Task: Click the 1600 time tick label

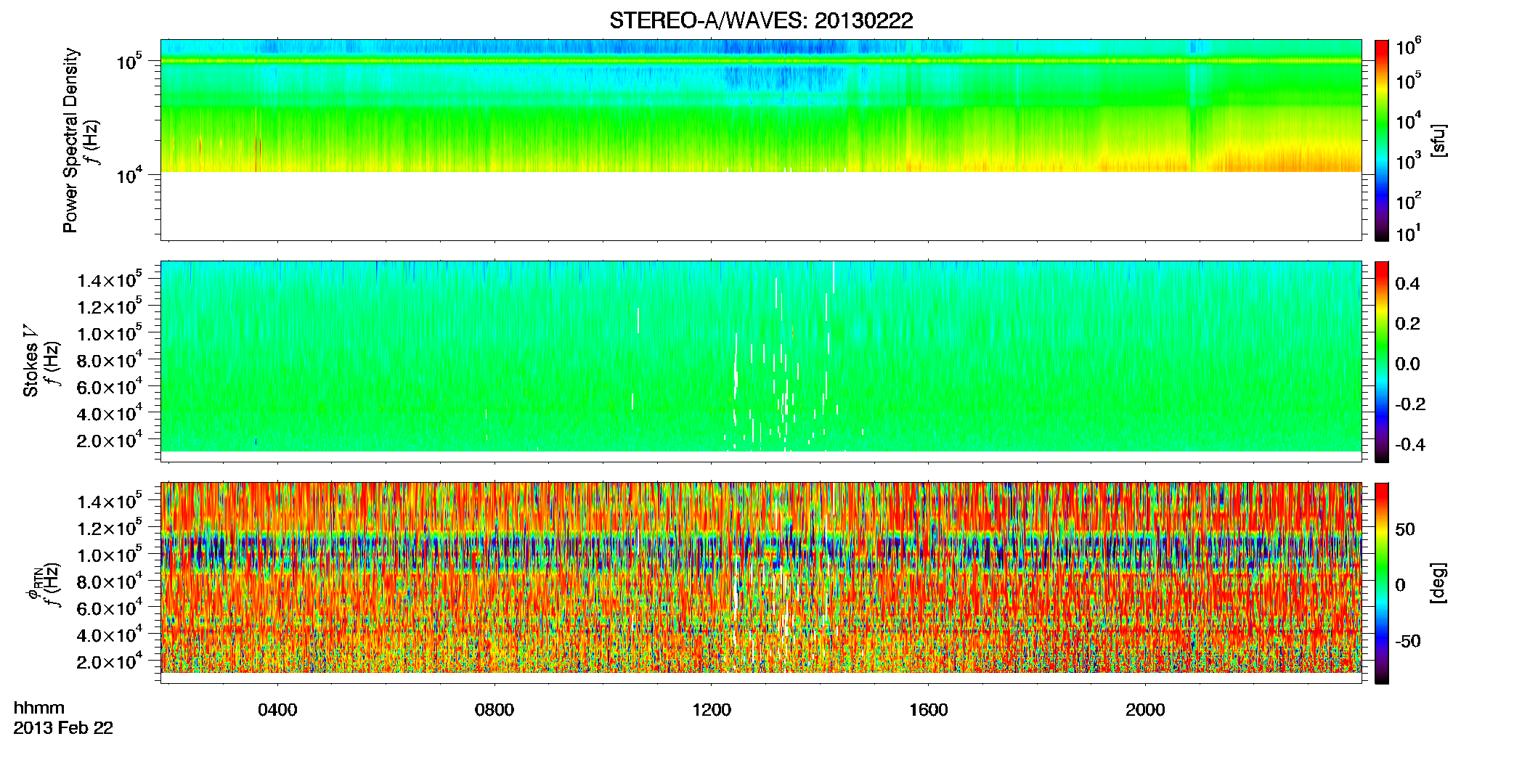Action: click(929, 710)
